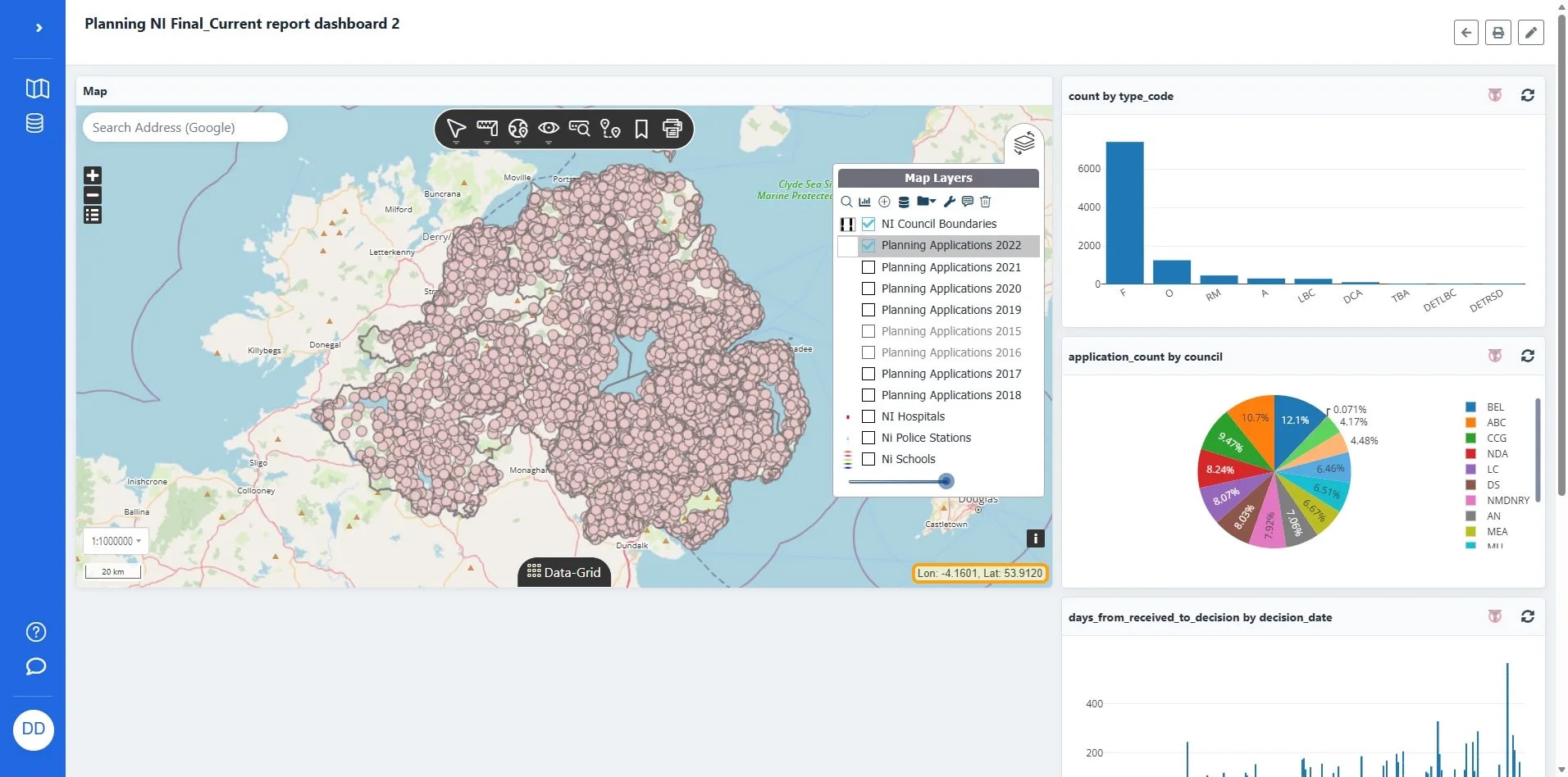The height and width of the screenshot is (777, 1568).
Task: Zoom in with the plus map button
Action: click(93, 175)
